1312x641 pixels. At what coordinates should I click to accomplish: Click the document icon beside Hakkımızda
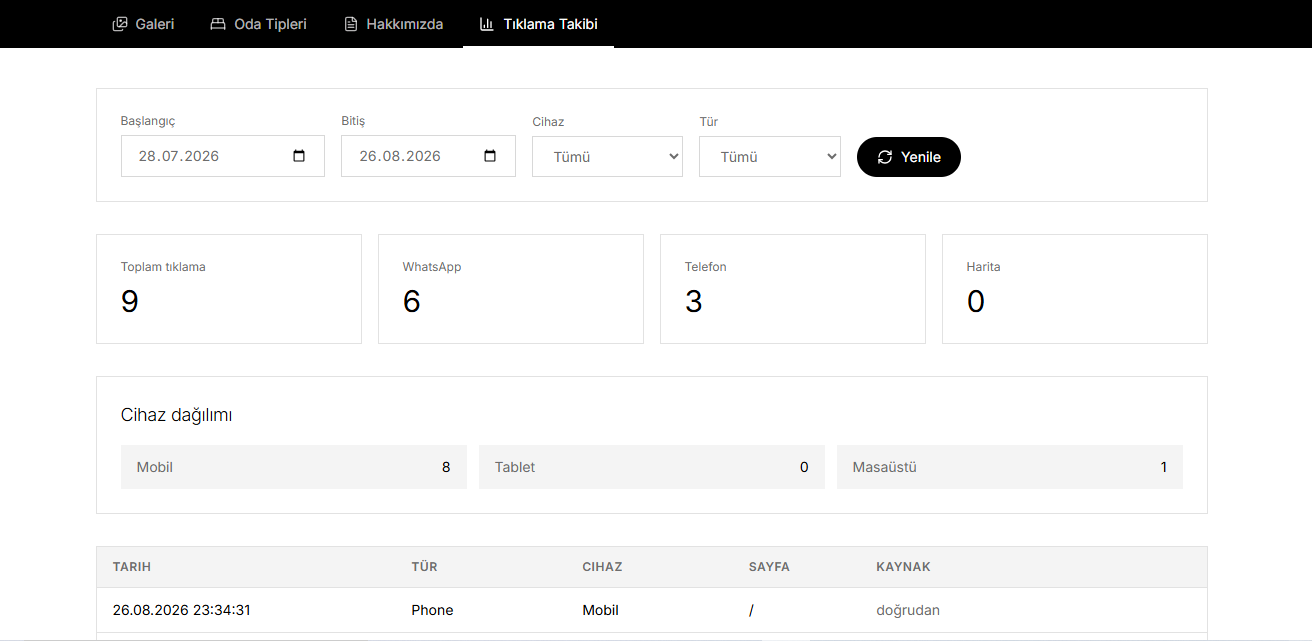[351, 24]
